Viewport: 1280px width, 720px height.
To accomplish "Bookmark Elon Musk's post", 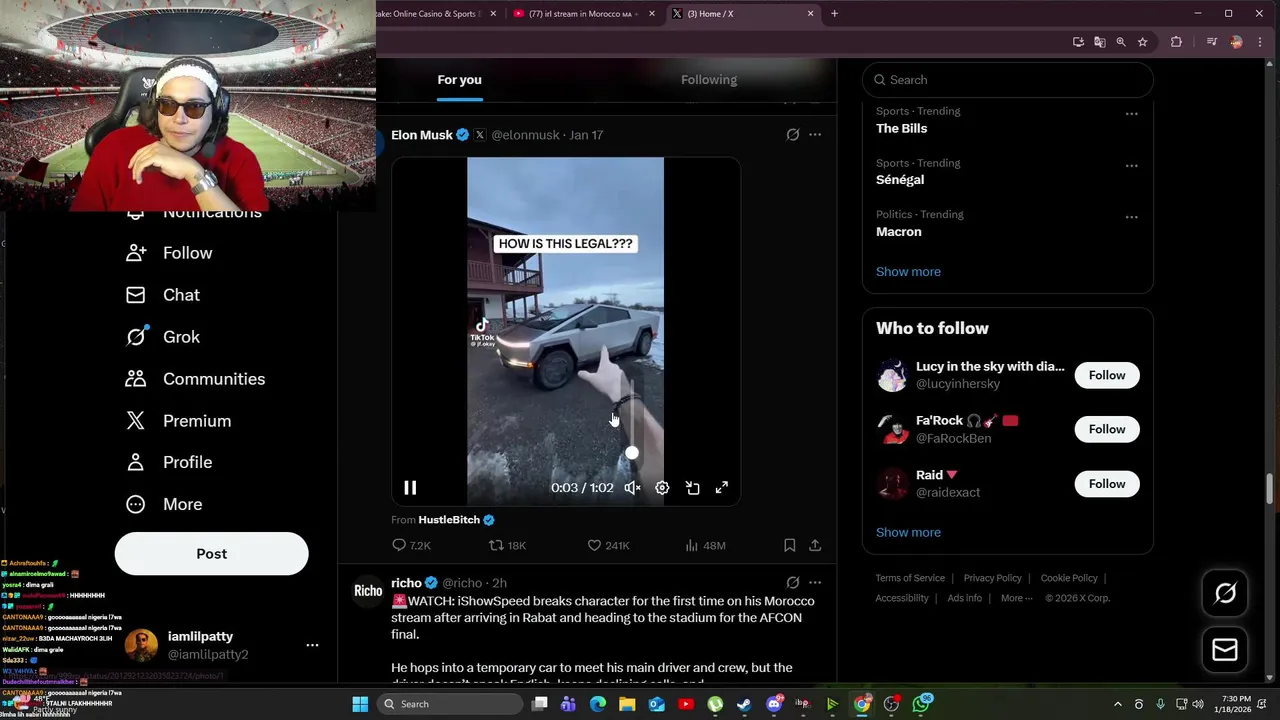I will [x=789, y=545].
